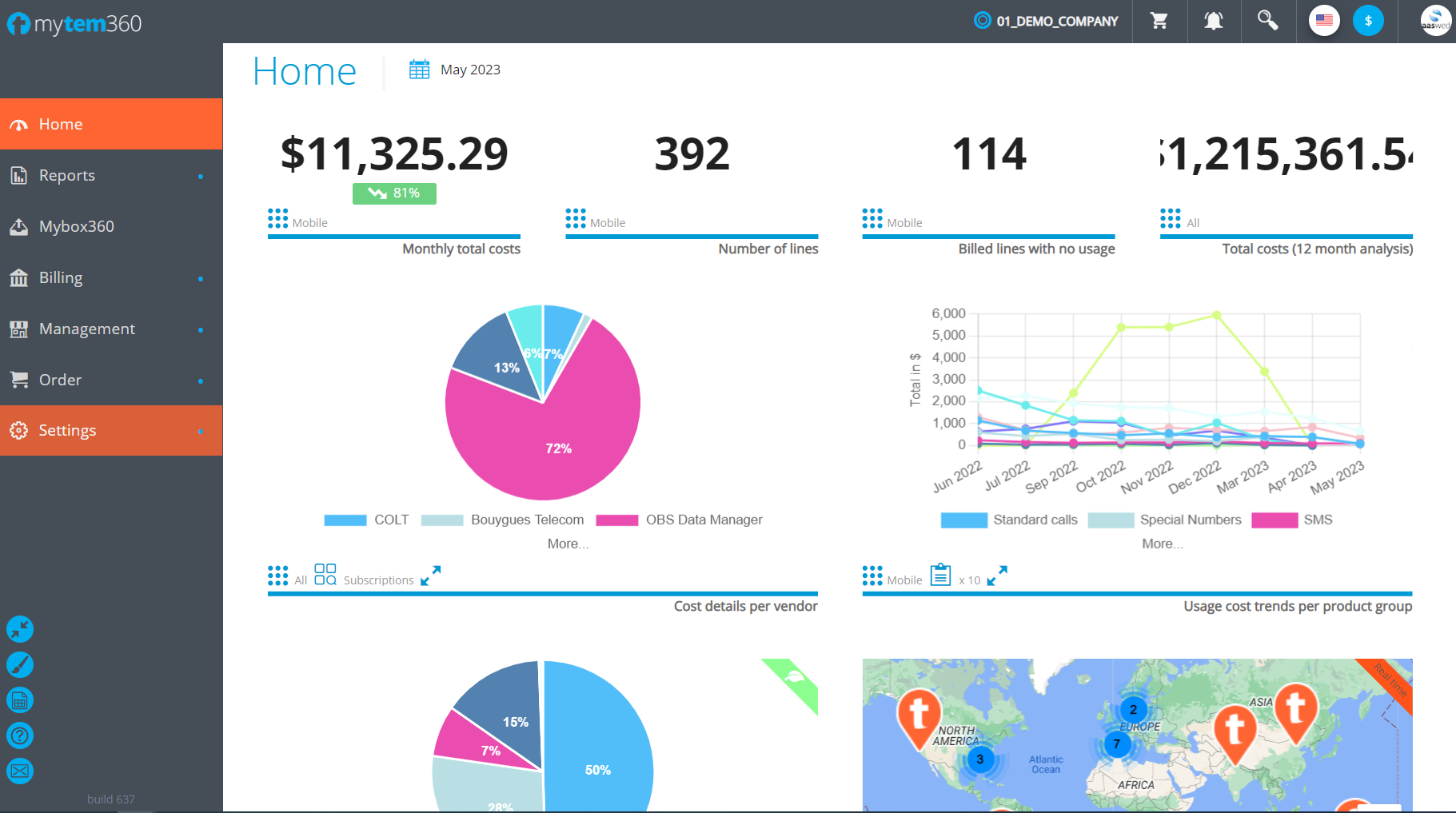Click the search magnifier icon
1456x813 pixels.
point(1267,21)
